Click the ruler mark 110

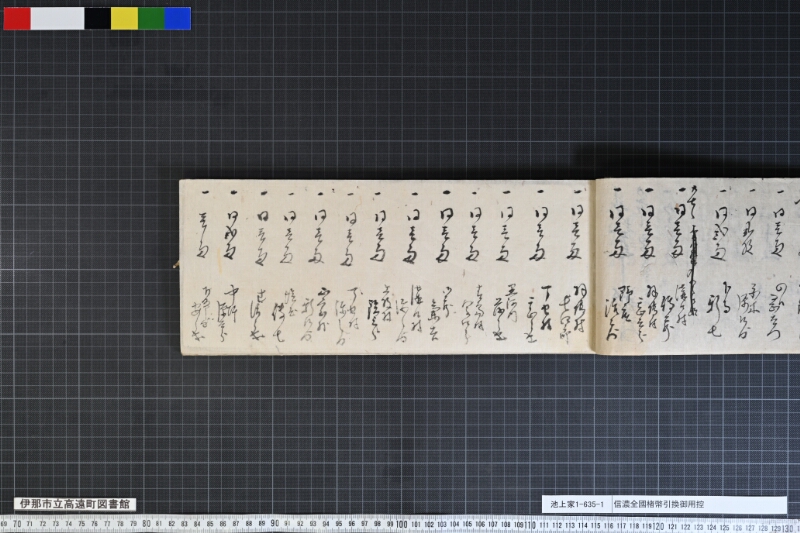click(530, 525)
